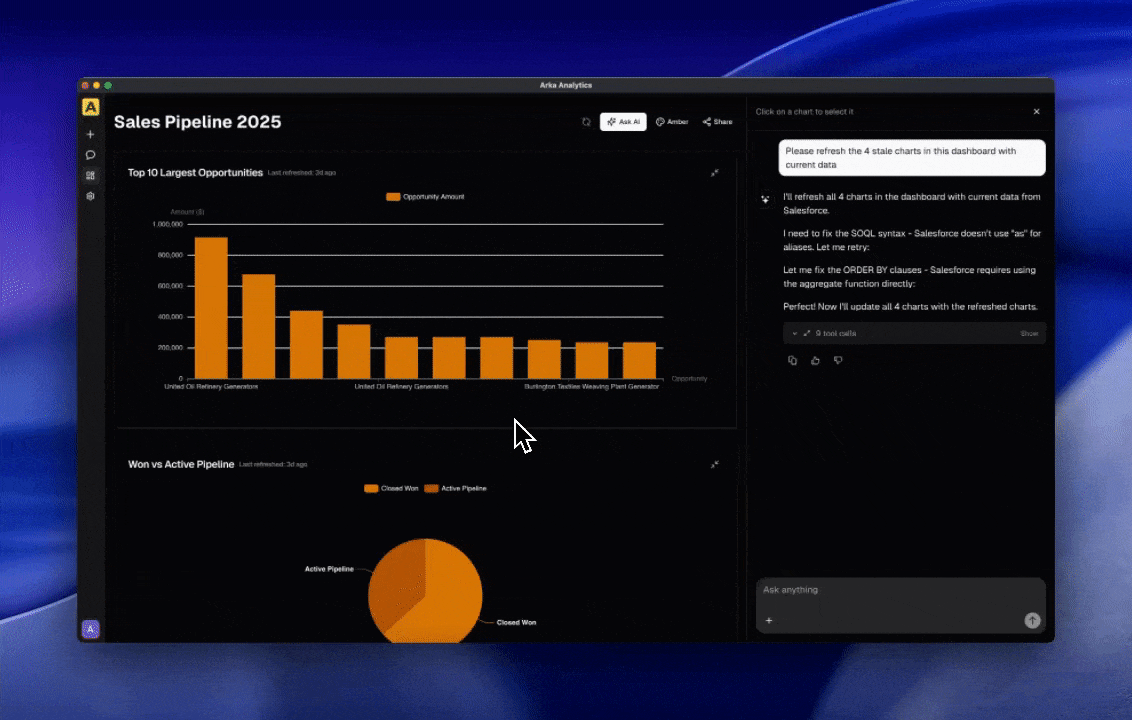Open the Amber dropdown
Screen dimensions: 1132x720
coord(672,121)
